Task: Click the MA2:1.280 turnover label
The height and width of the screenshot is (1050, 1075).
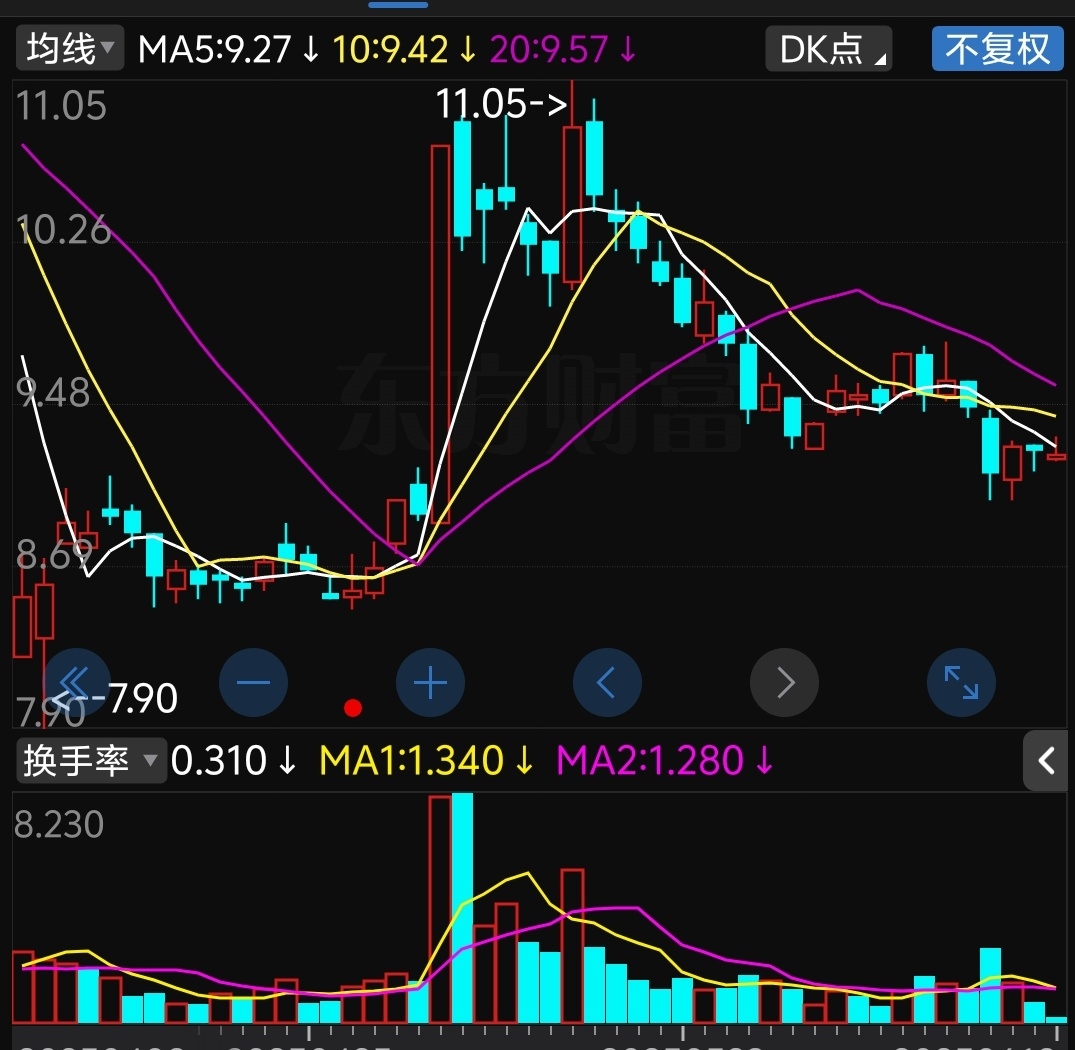Action: pos(649,760)
